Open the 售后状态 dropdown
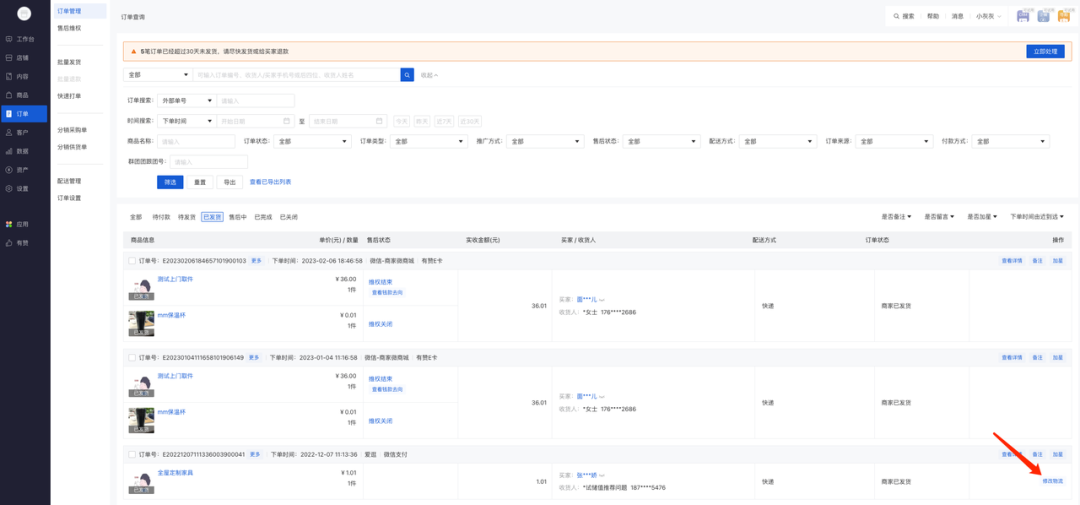 (662, 141)
